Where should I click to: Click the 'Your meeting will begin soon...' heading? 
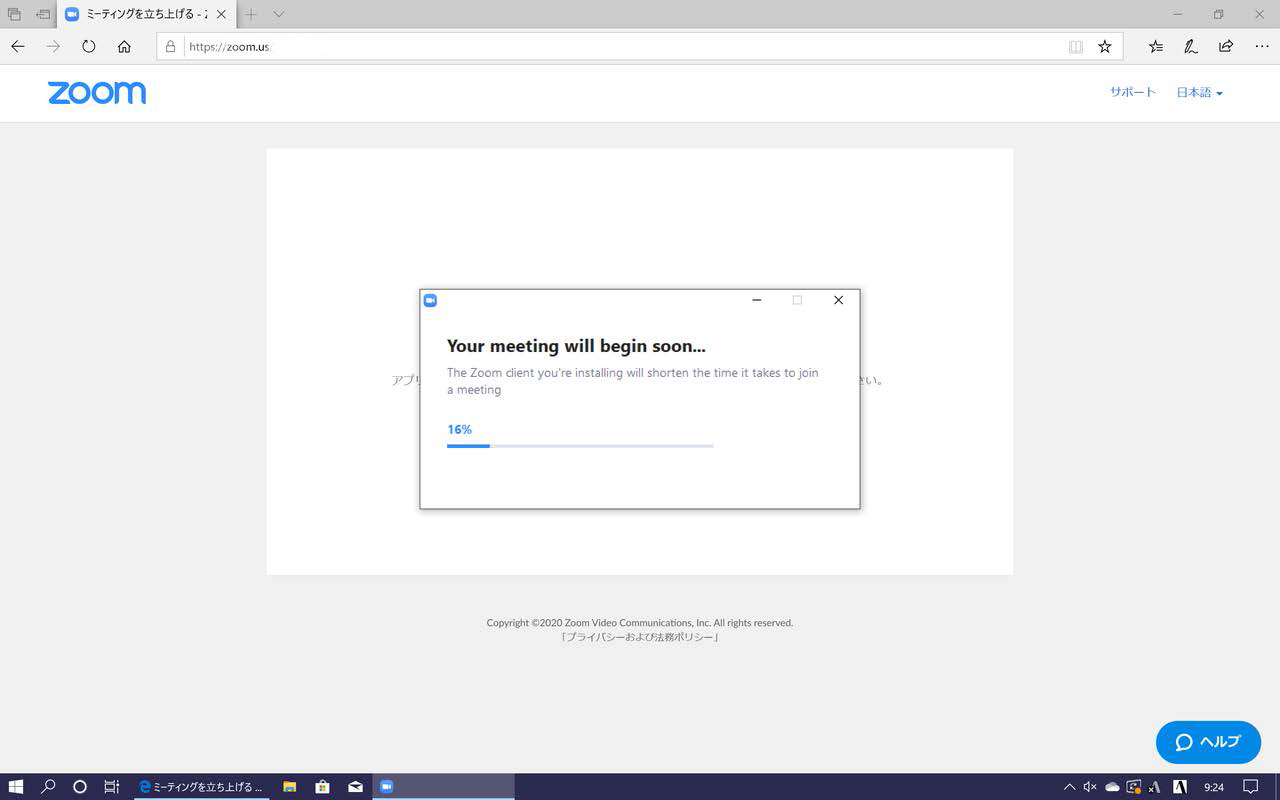click(x=576, y=346)
